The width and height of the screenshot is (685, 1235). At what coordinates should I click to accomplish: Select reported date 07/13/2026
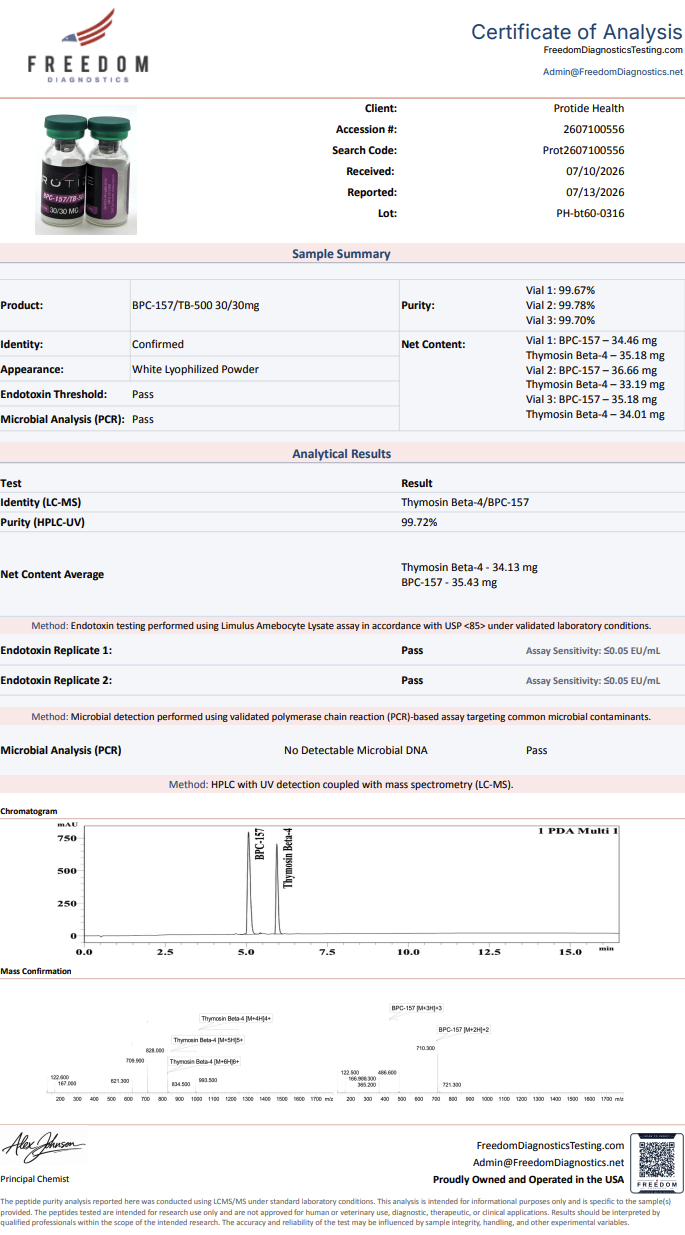click(x=595, y=192)
